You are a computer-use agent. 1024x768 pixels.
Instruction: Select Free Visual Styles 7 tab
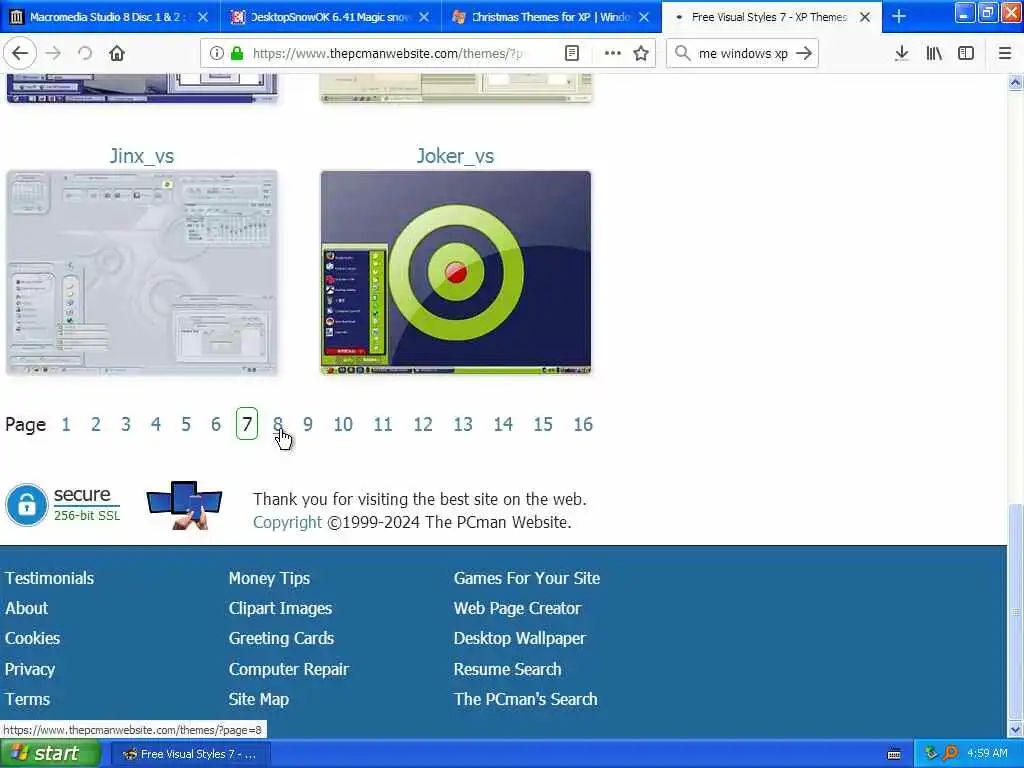(771, 16)
